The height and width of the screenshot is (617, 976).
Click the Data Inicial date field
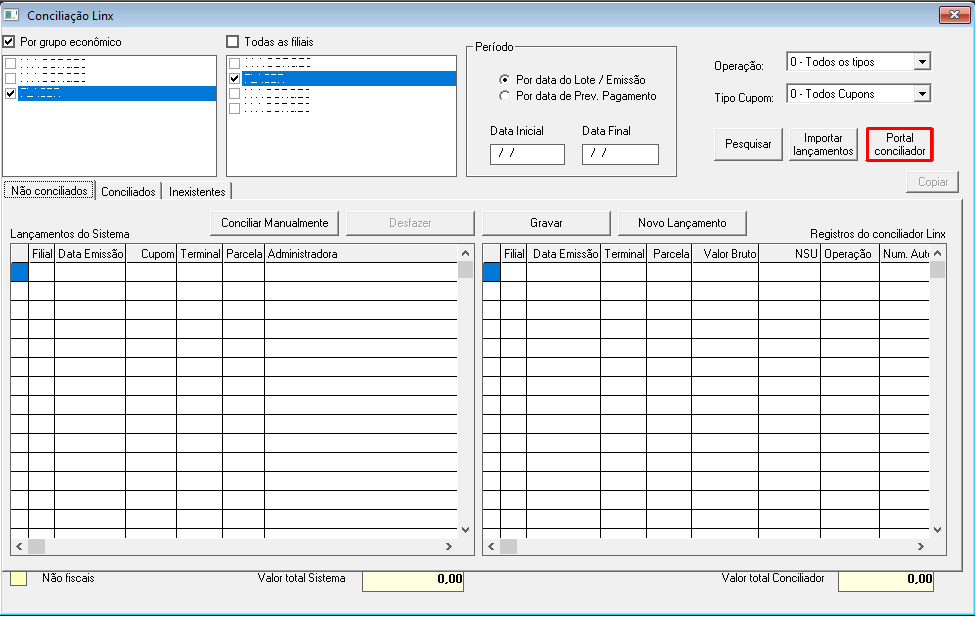click(527, 154)
